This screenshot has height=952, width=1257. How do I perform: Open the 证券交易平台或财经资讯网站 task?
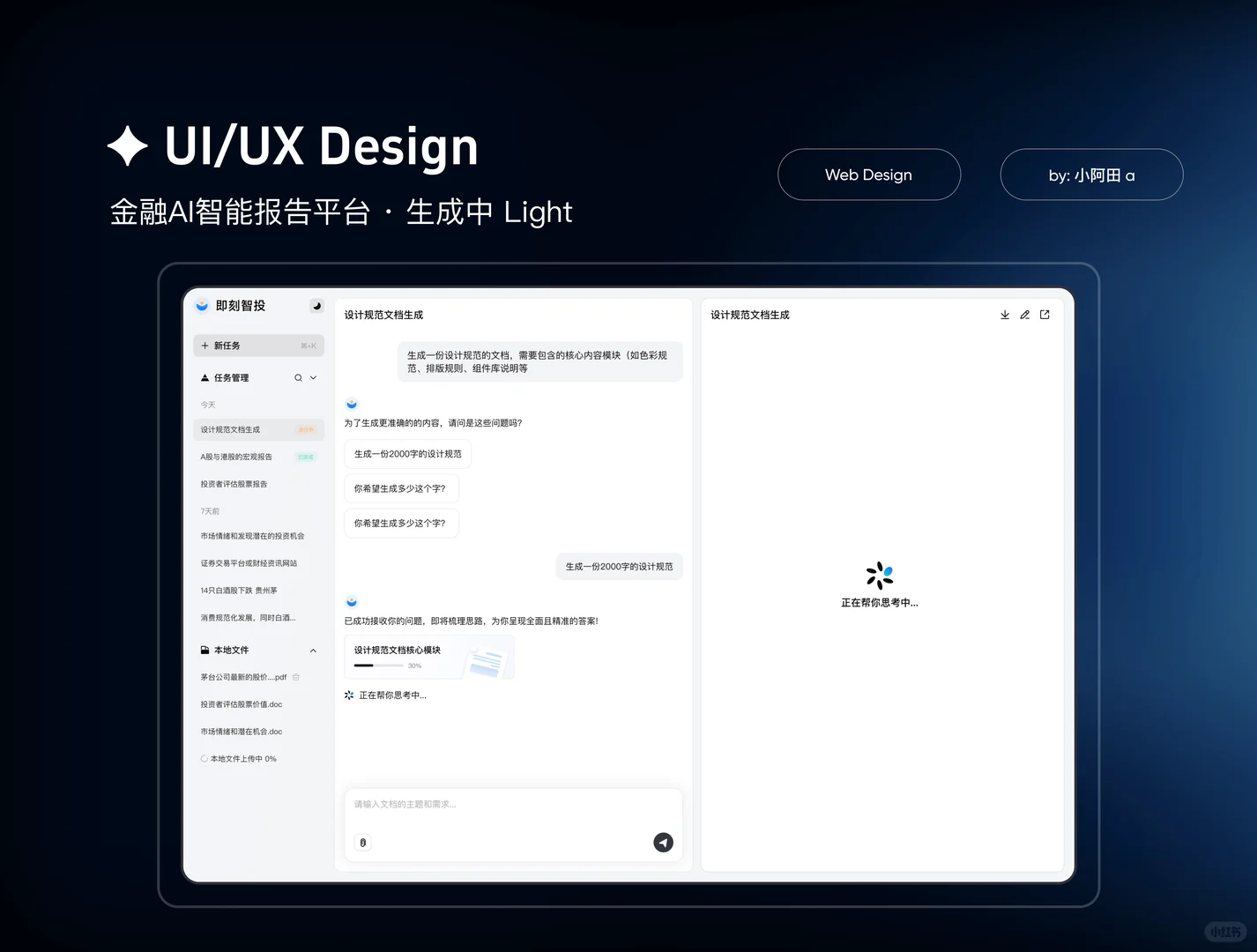tap(249, 563)
